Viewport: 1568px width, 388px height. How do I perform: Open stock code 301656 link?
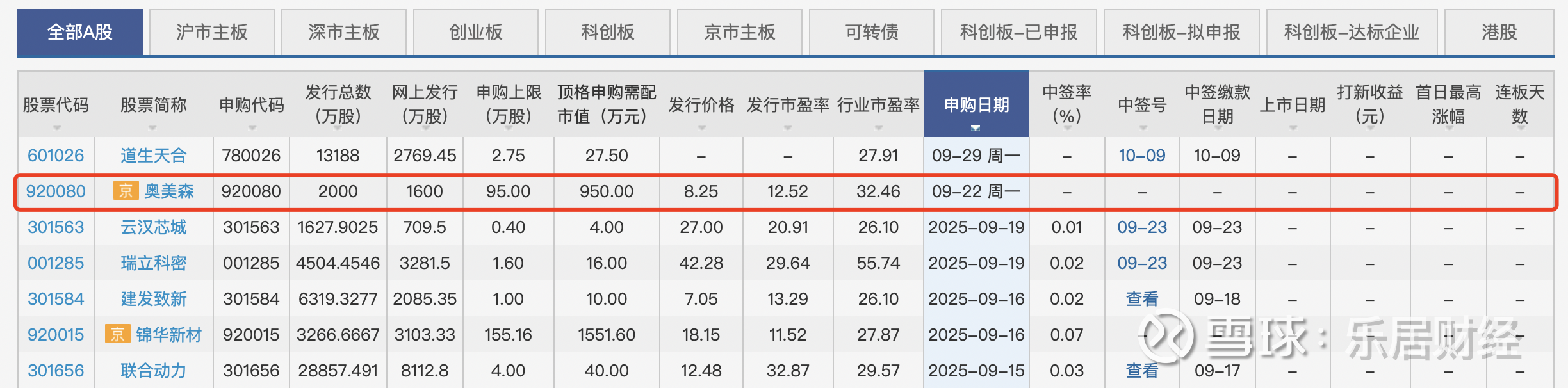tap(56, 371)
